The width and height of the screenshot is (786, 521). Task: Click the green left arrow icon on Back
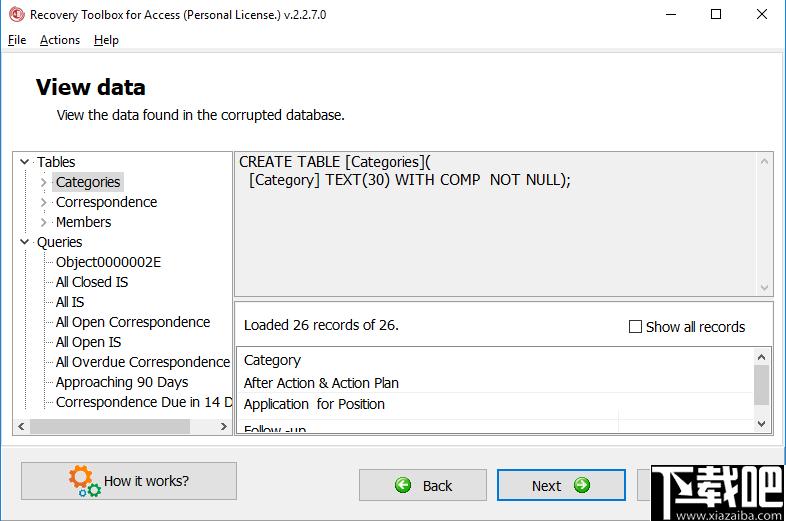[x=403, y=485]
